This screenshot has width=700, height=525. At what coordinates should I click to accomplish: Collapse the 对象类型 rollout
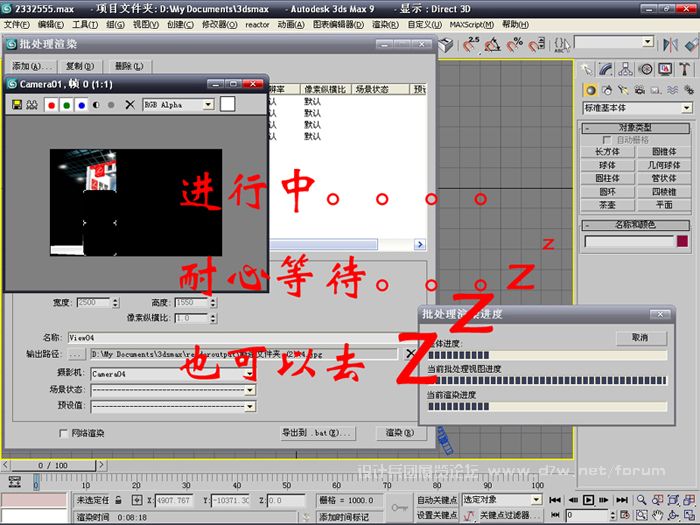click(x=636, y=128)
